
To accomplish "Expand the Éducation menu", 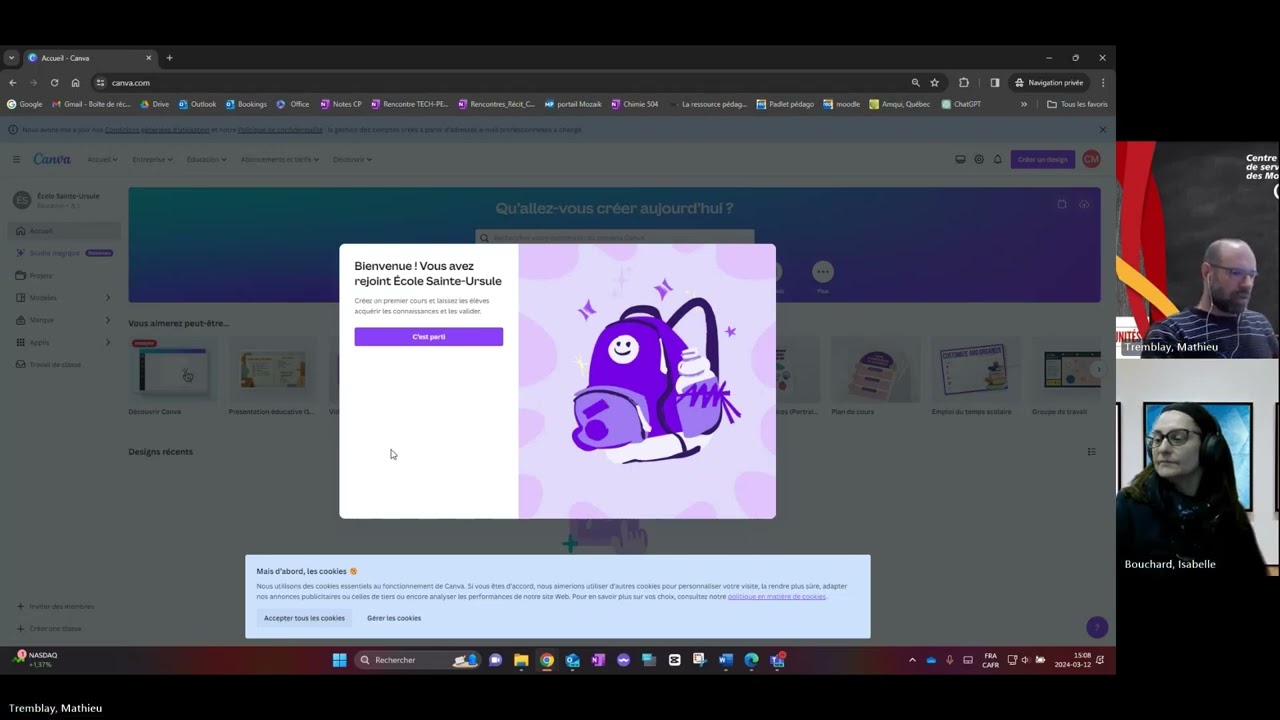I will coord(206,159).
